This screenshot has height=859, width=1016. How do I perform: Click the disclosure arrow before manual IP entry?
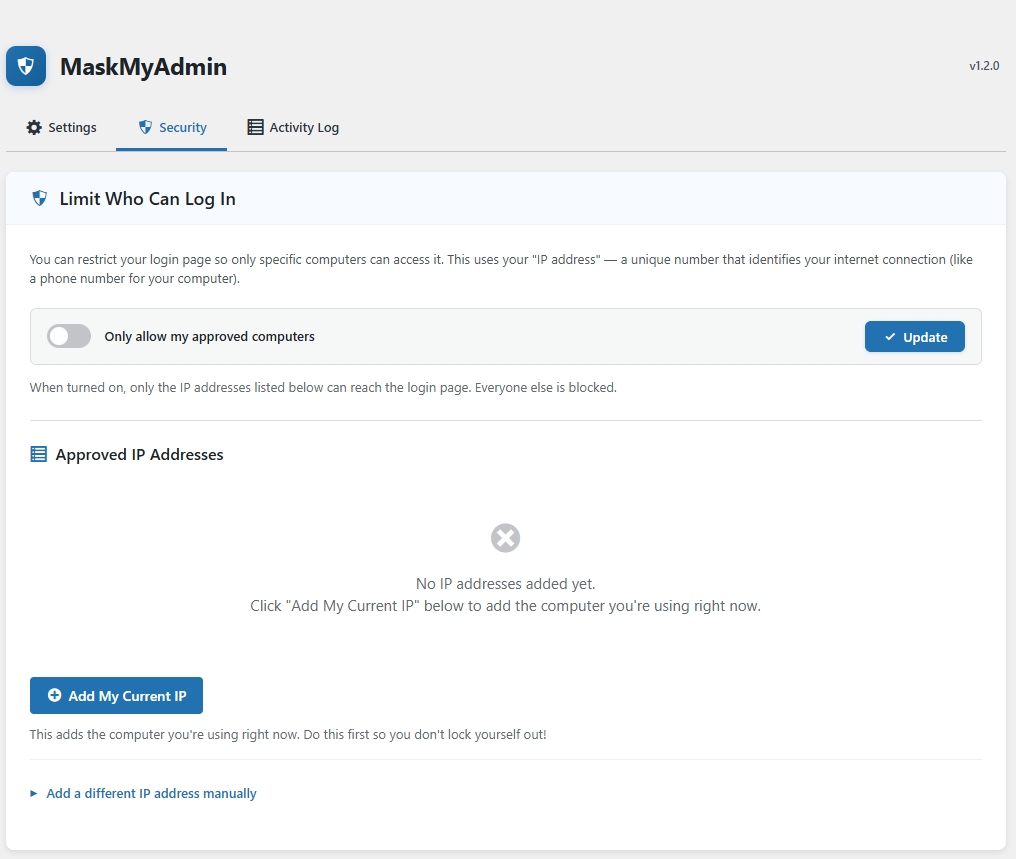coord(35,793)
